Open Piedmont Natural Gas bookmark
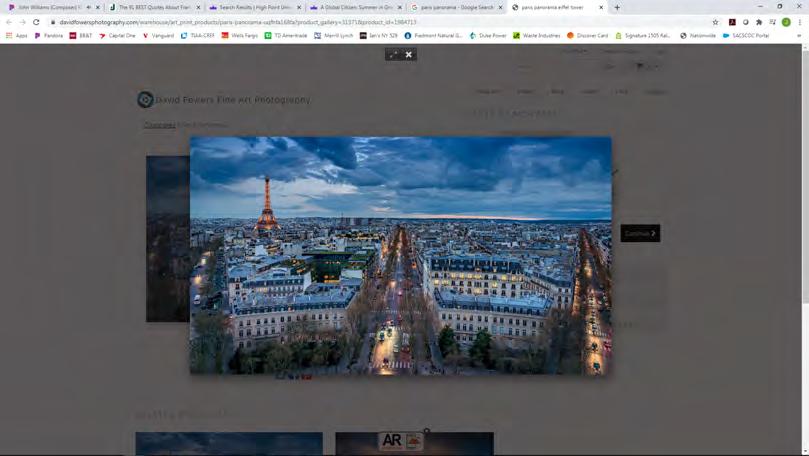 tap(433, 36)
